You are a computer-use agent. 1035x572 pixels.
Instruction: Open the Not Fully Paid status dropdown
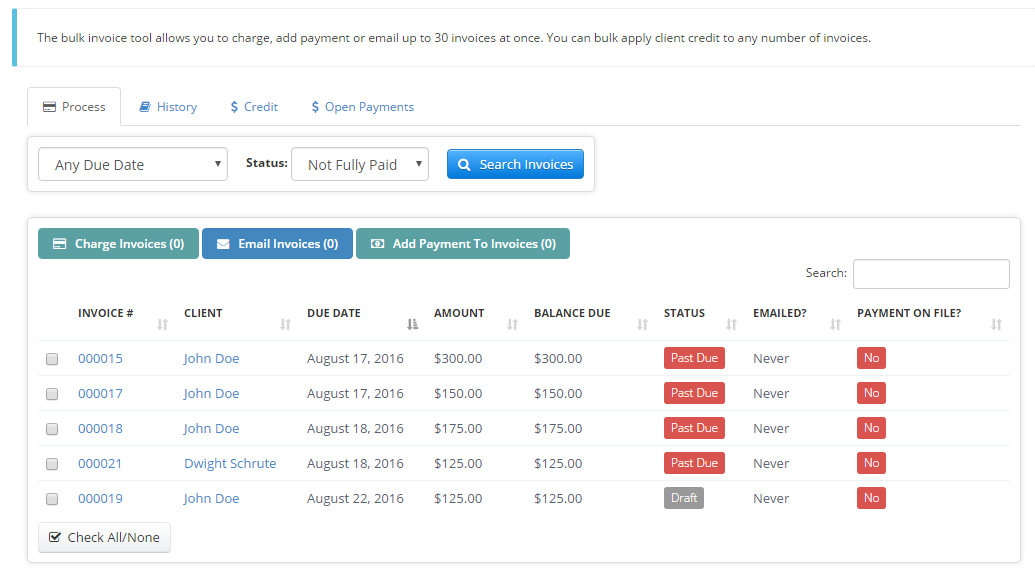pyautogui.click(x=360, y=164)
